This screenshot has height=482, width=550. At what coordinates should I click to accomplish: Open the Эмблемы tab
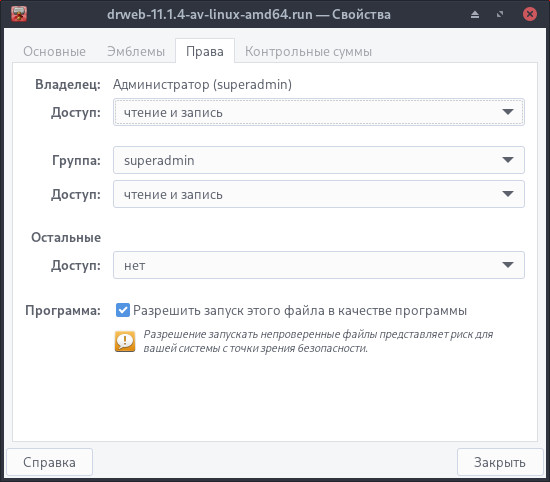[x=136, y=52]
